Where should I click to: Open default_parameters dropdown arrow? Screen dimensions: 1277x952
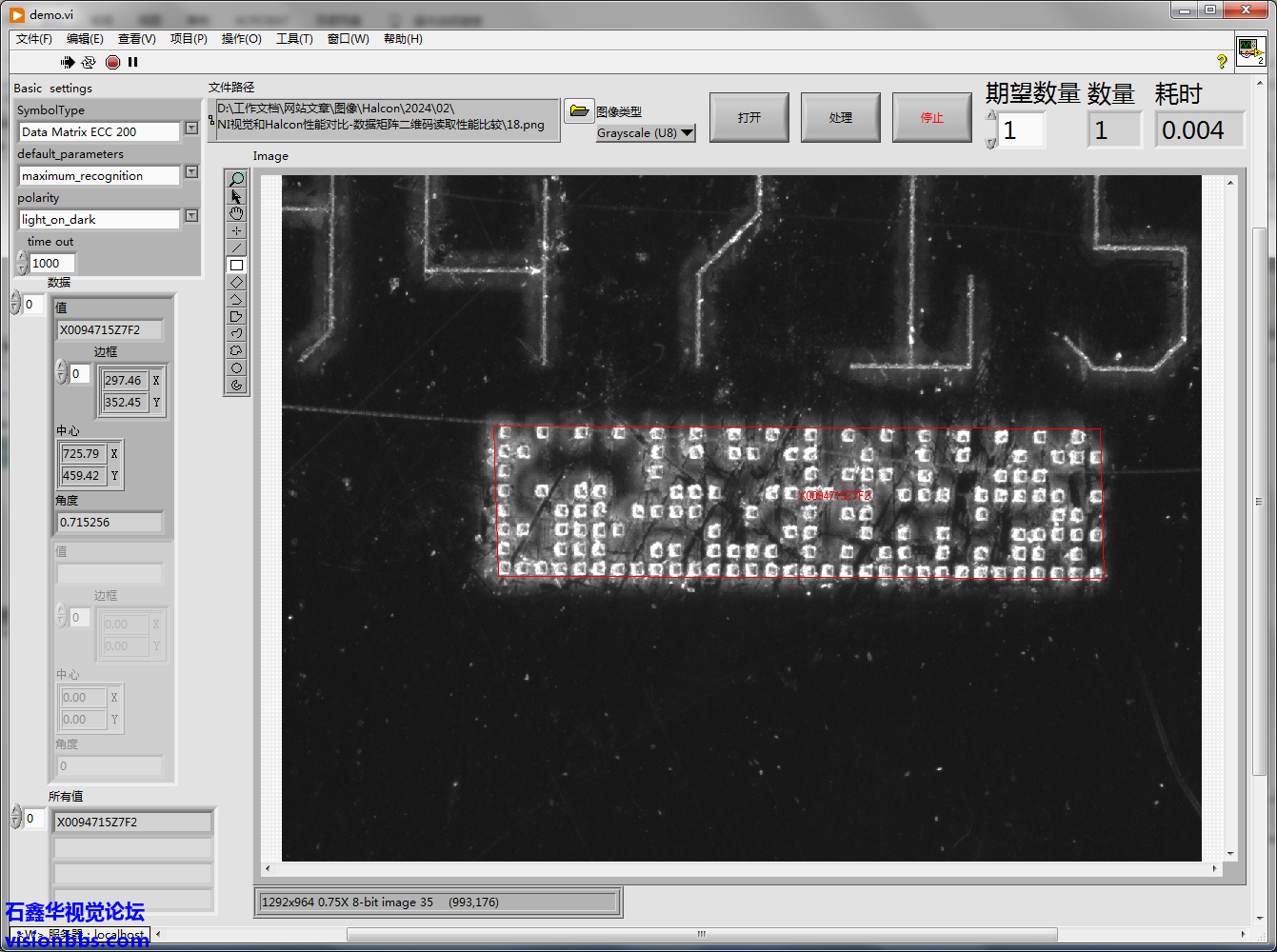point(191,171)
